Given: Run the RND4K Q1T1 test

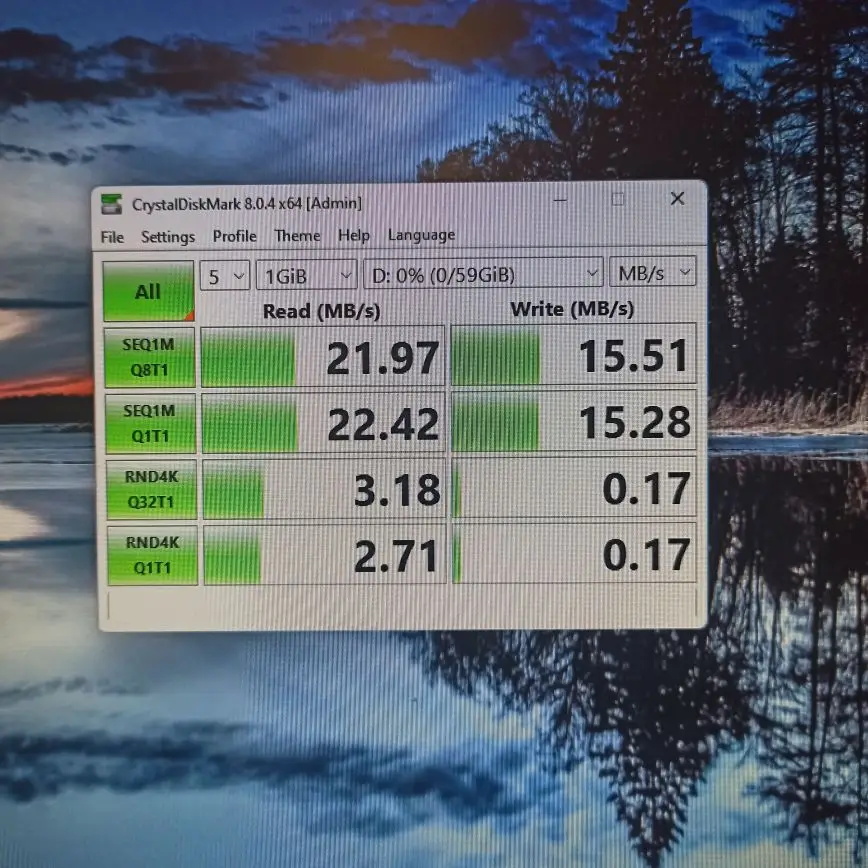Looking at the screenshot, I should (152, 555).
